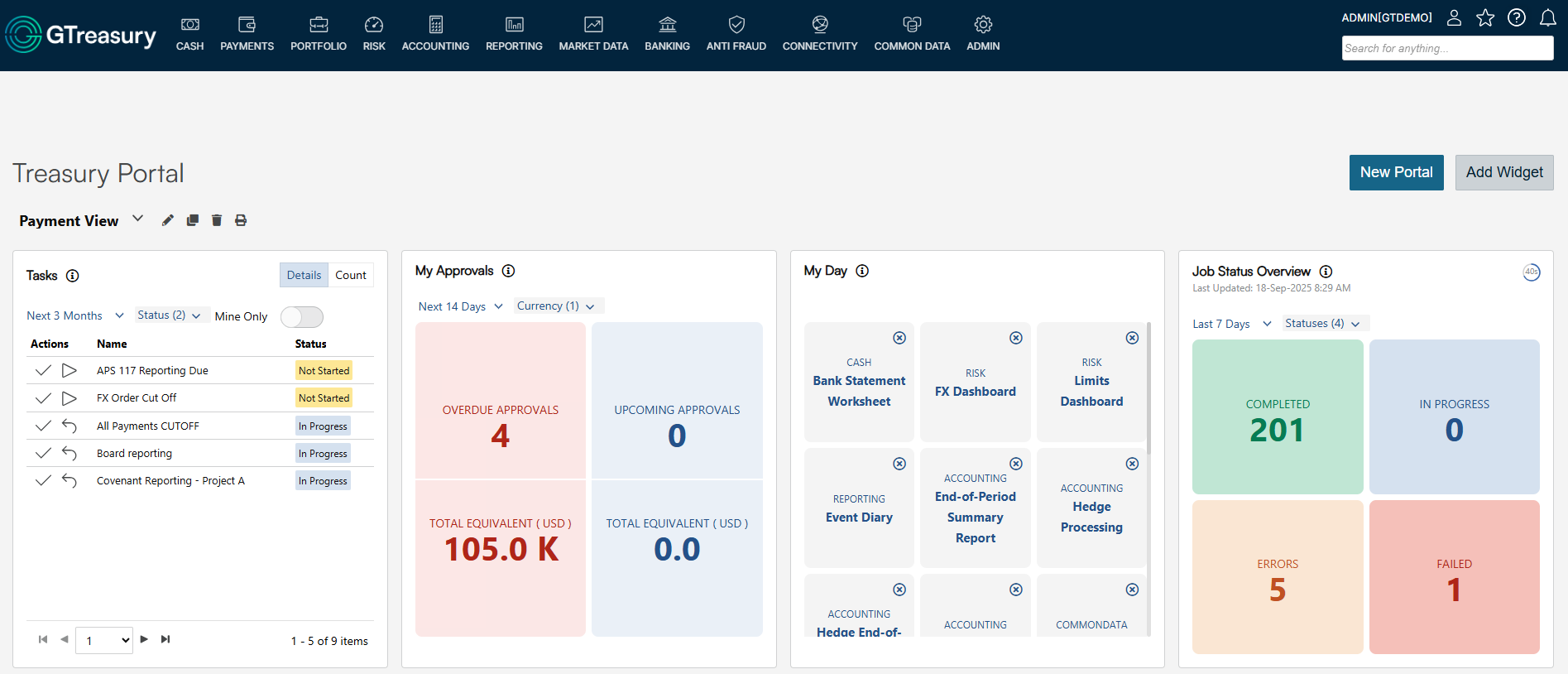
Task: Open the help question mark icon
Action: point(1517,17)
